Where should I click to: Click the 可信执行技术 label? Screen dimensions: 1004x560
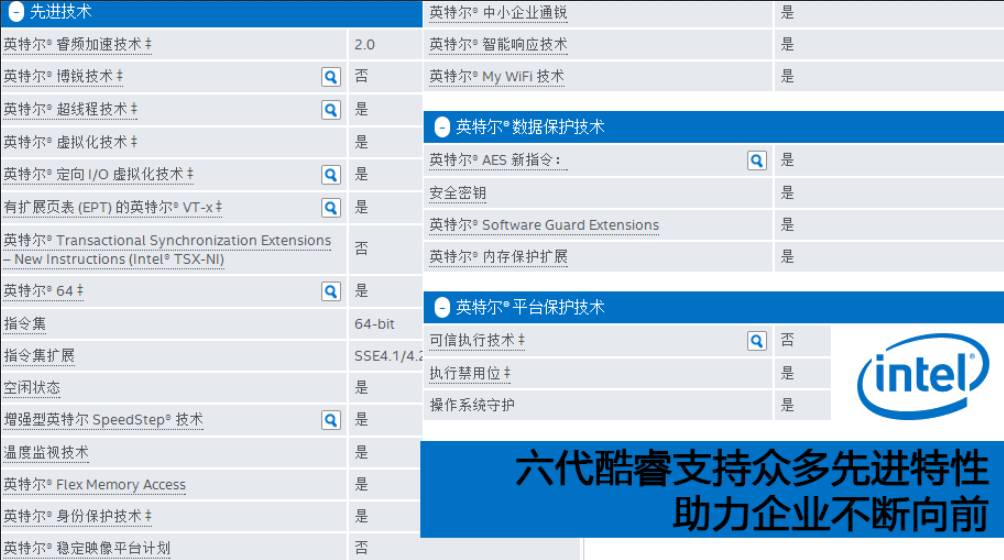point(477,340)
